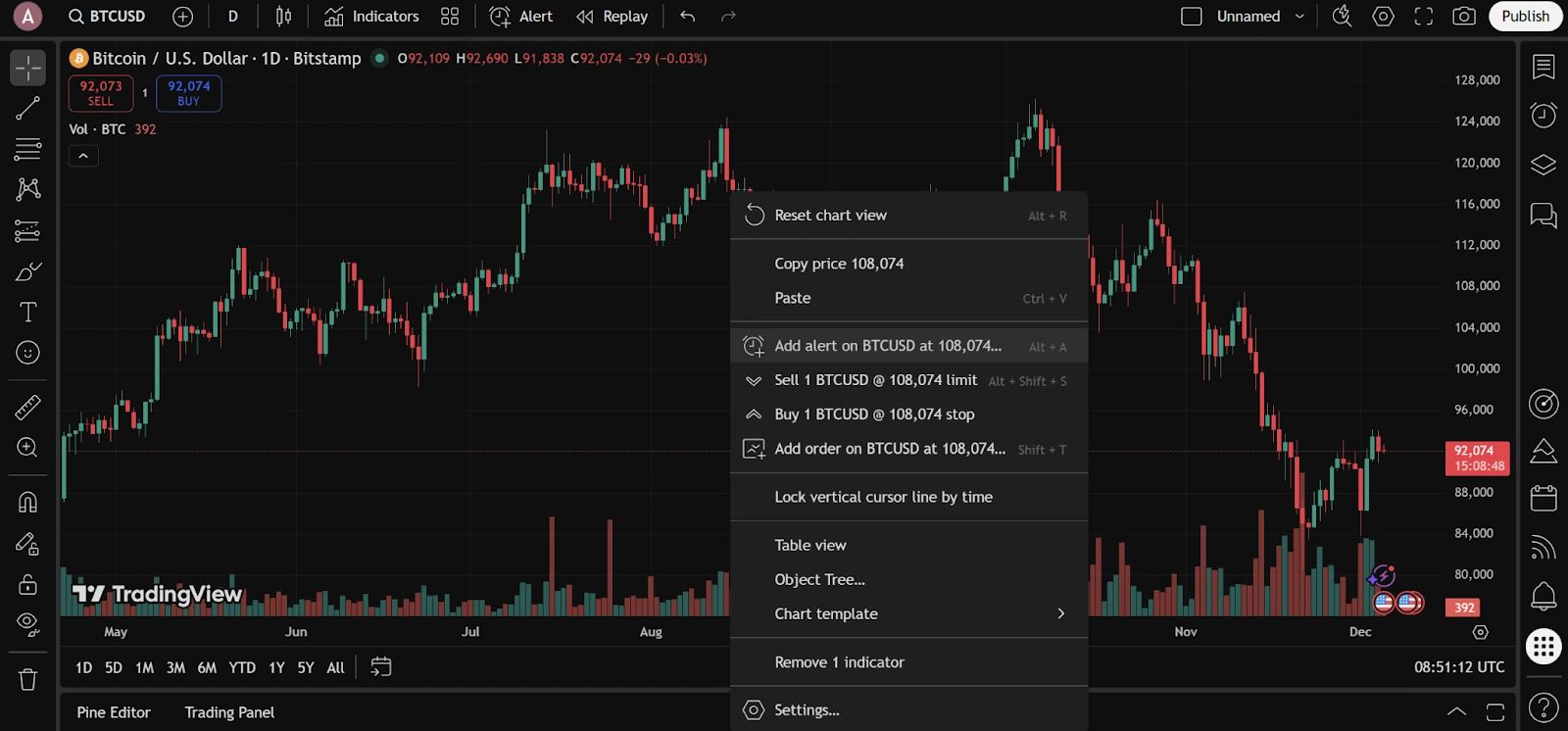This screenshot has height=731, width=1568.
Task: Toggle hide all drawings eye icon
Action: (27, 624)
